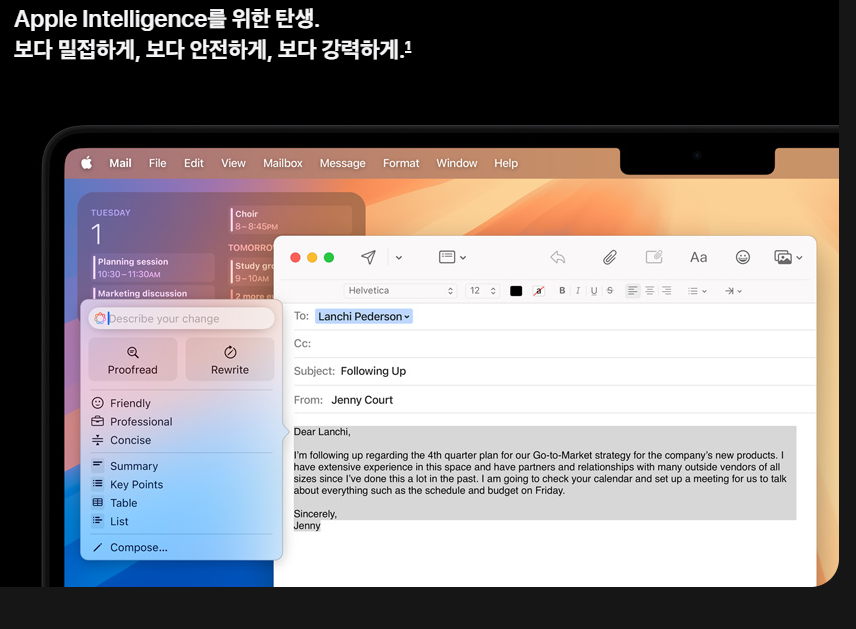Open header fields layout dropdown

click(x=453, y=257)
